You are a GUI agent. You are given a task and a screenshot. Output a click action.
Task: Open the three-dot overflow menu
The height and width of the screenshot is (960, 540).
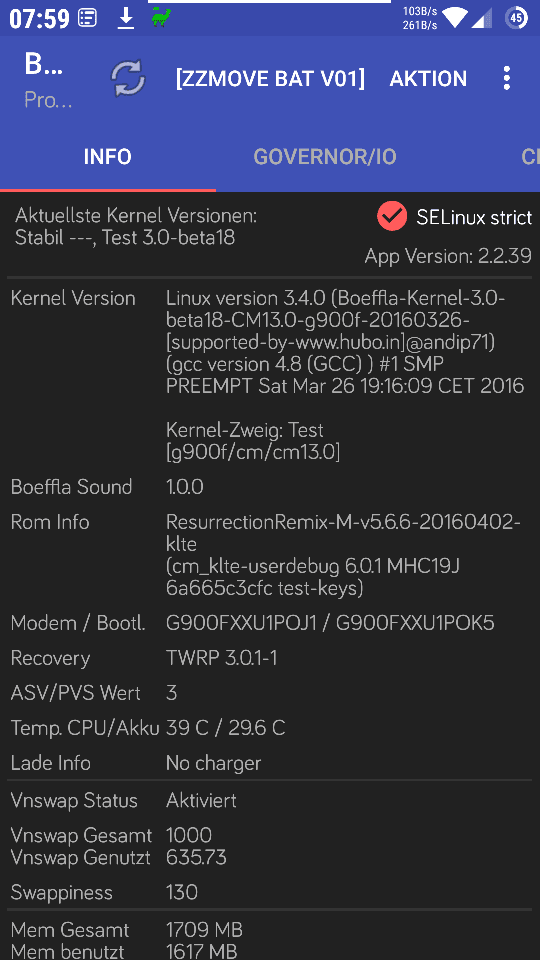click(506, 78)
